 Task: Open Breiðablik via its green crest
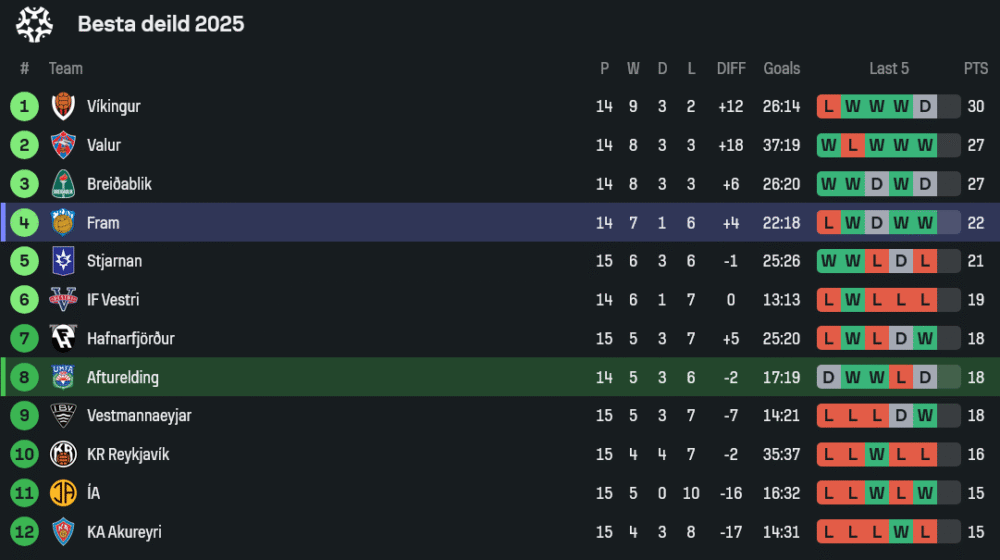pyautogui.click(x=63, y=184)
